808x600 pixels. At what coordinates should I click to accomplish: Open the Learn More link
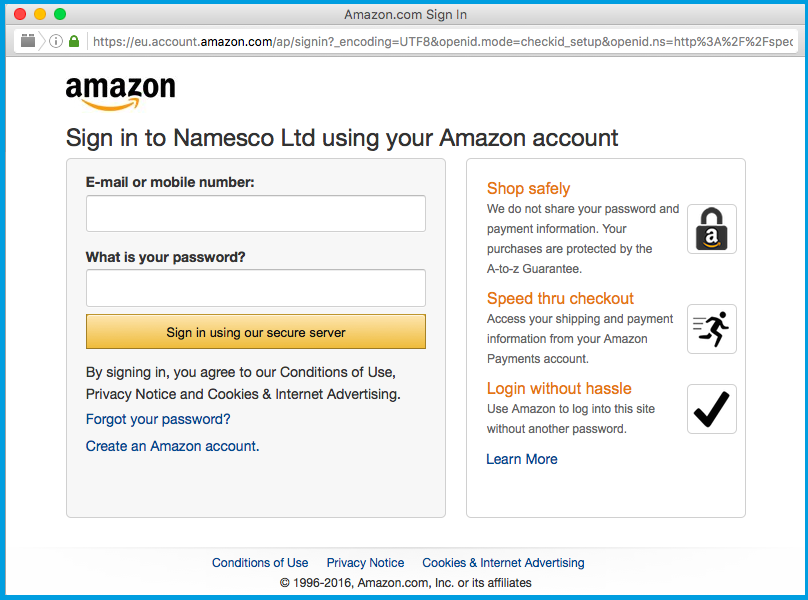pos(521,459)
